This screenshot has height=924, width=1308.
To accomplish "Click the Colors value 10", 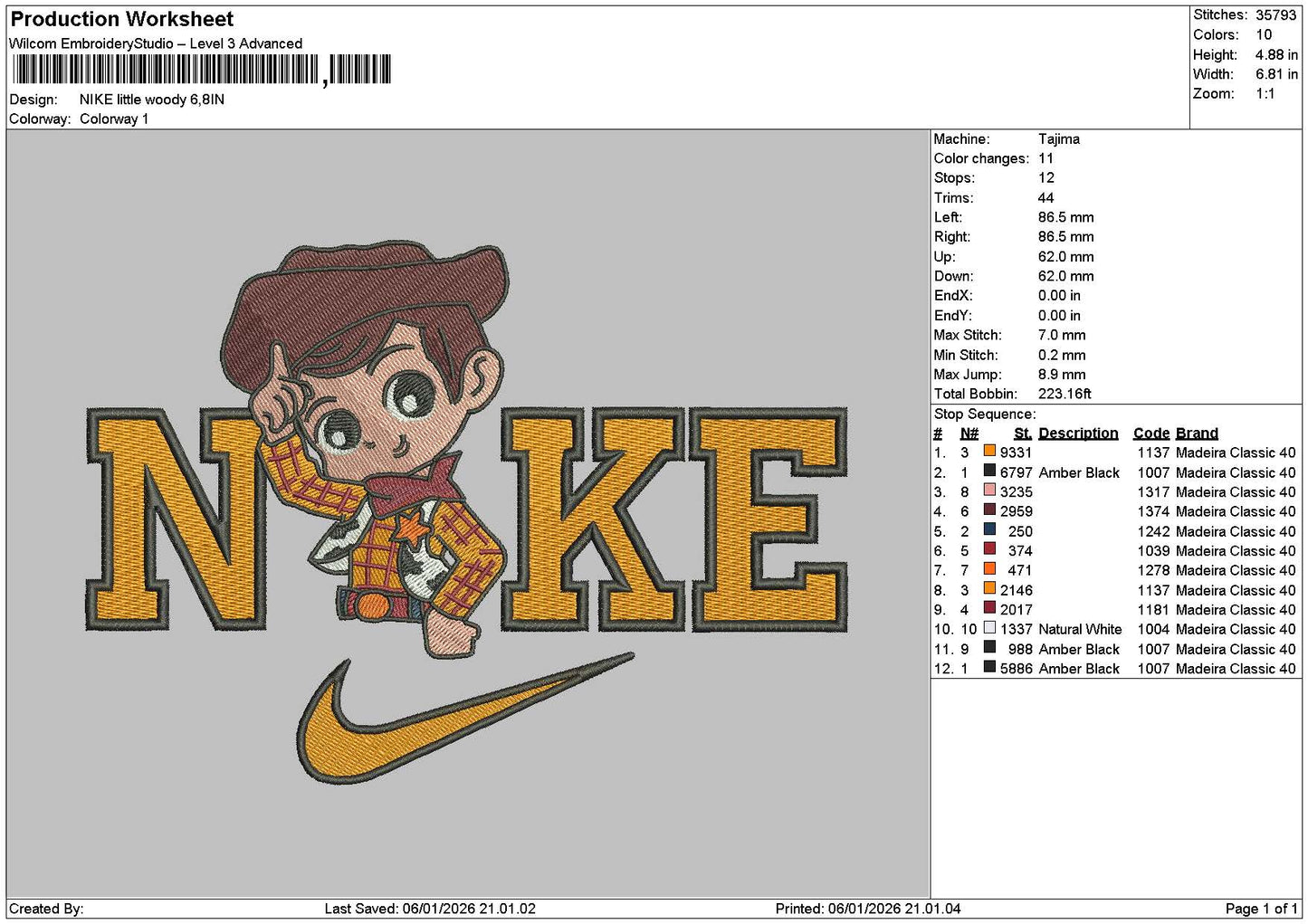I will 1264,35.
